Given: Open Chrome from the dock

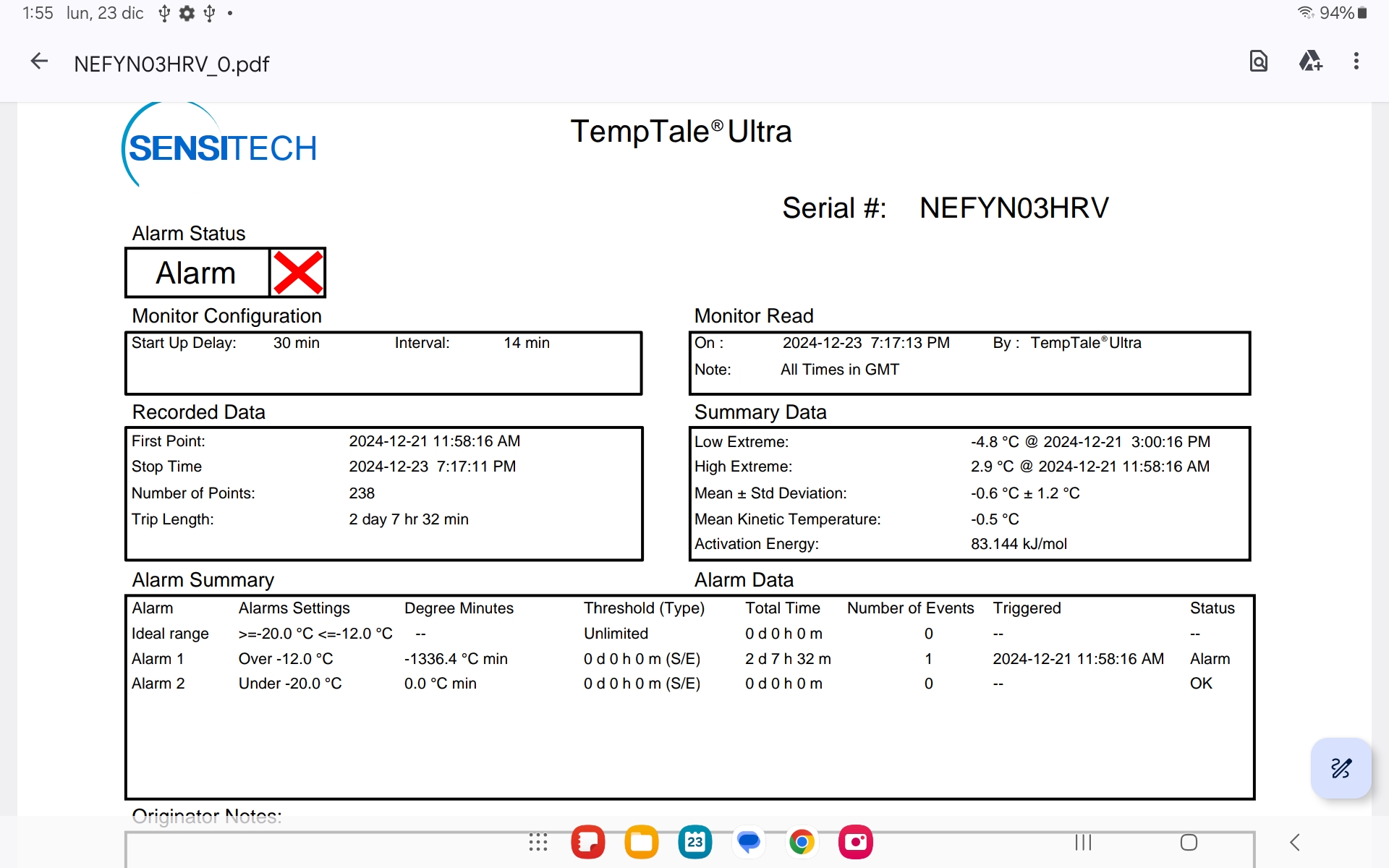Looking at the screenshot, I should (x=802, y=842).
